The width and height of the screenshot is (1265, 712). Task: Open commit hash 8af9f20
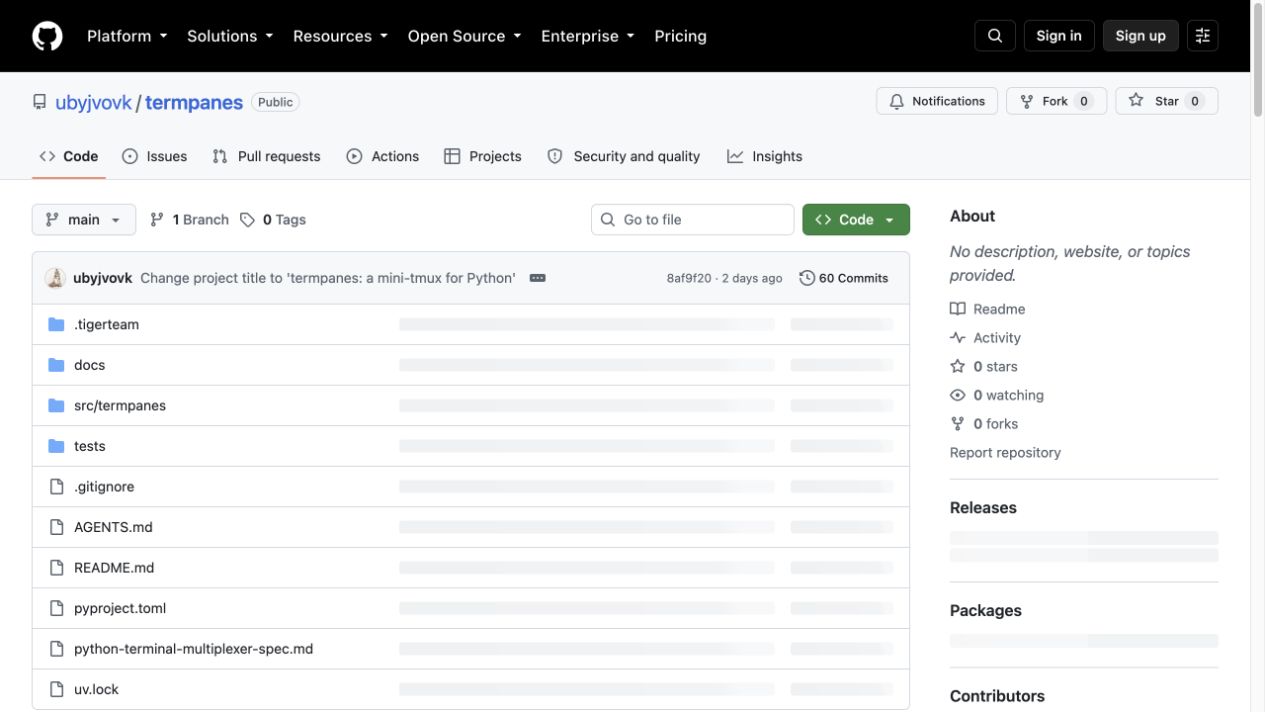tap(689, 278)
